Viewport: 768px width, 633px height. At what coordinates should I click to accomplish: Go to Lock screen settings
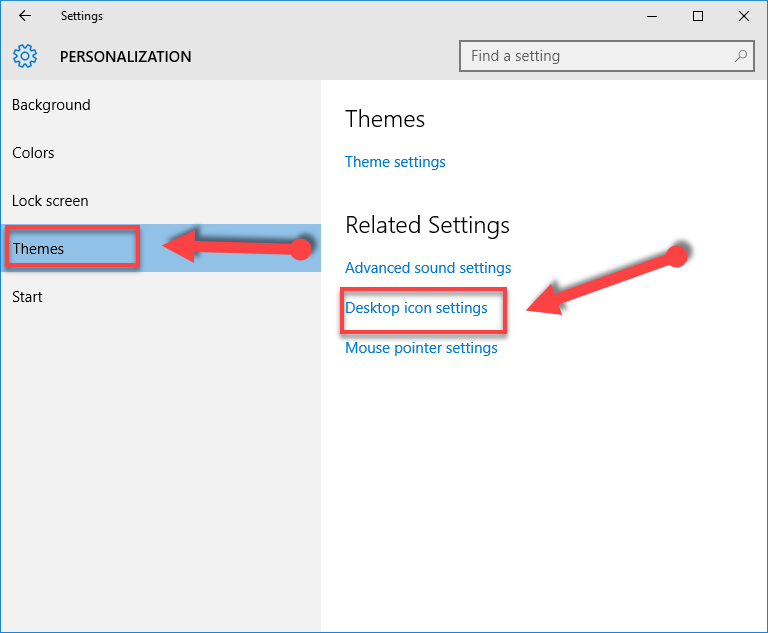click(50, 201)
